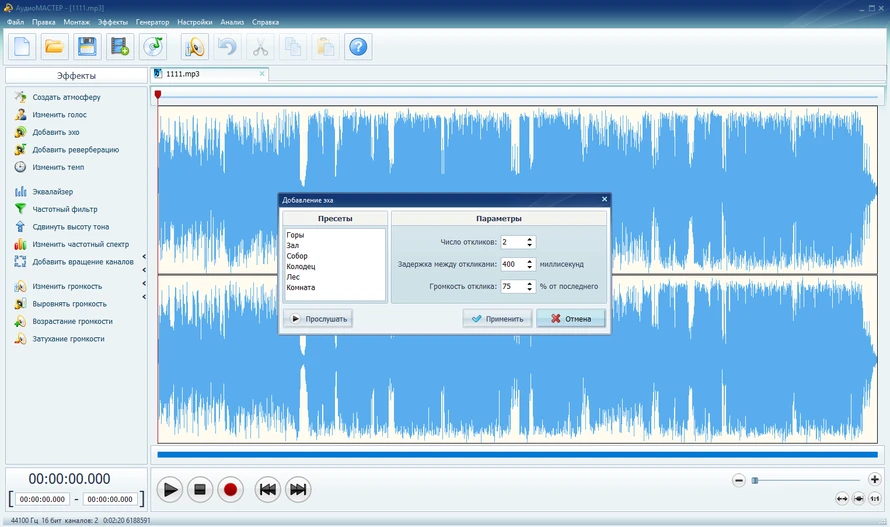Image resolution: width=890 pixels, height=527 pixels.
Task: Click the New file toolbar icon
Action: tap(22, 45)
